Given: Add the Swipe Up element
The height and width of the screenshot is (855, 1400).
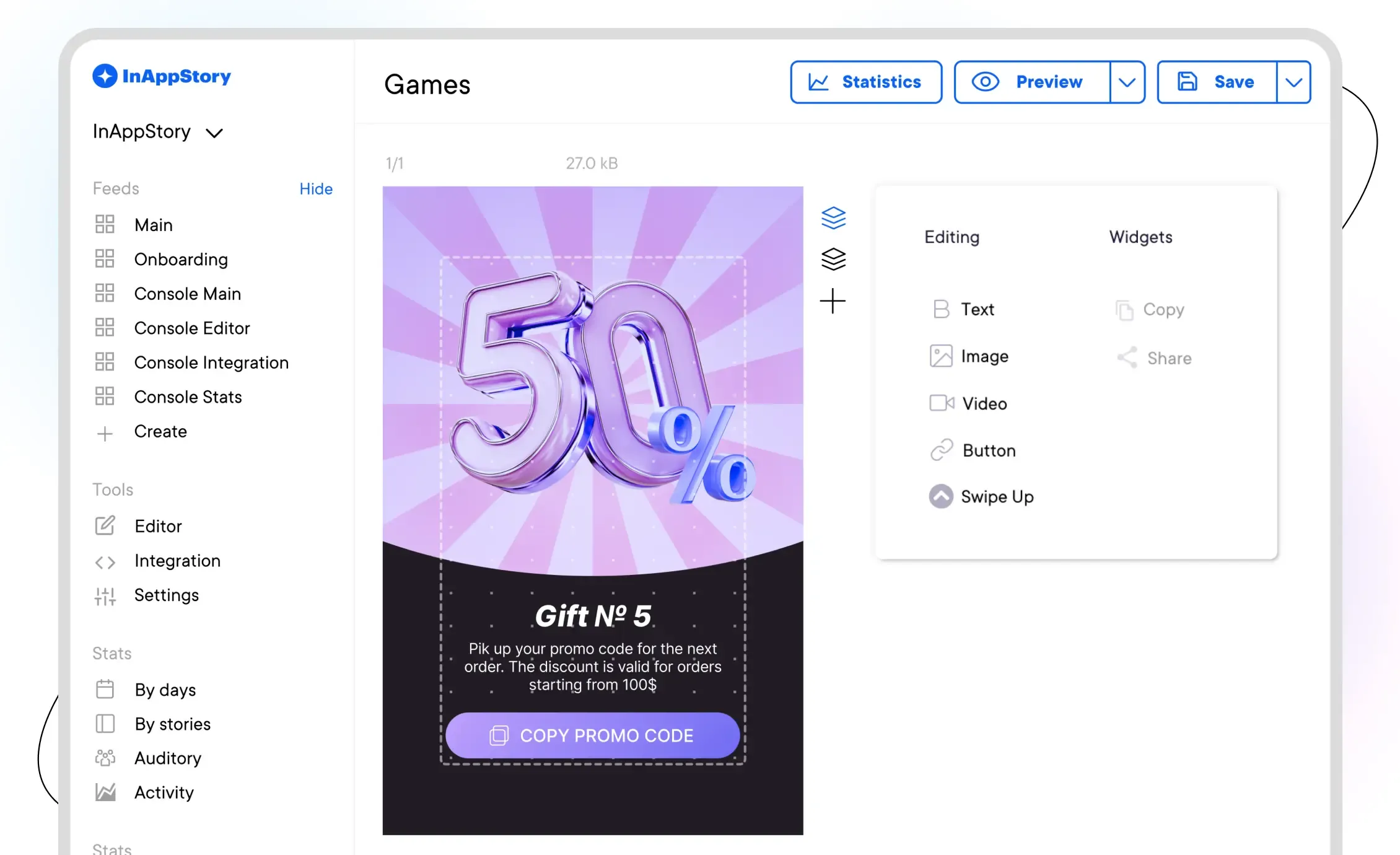Looking at the screenshot, I should (x=981, y=496).
